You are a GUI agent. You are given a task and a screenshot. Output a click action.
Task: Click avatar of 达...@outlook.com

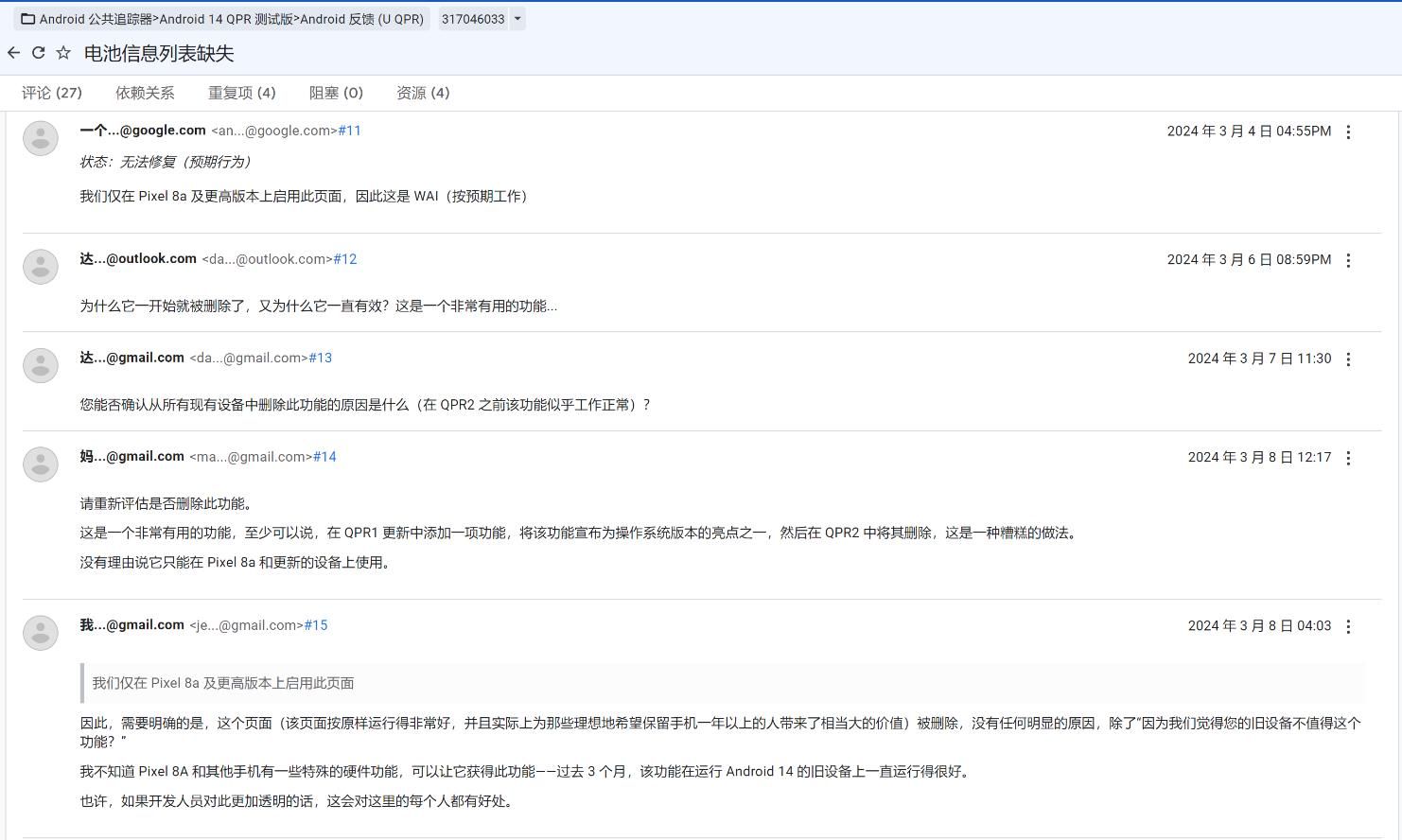tap(41, 267)
